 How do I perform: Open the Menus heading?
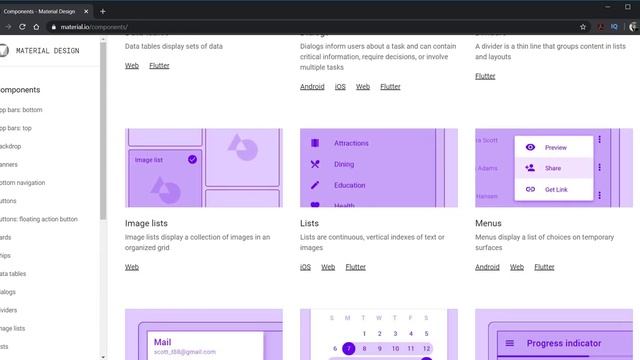[488, 223]
